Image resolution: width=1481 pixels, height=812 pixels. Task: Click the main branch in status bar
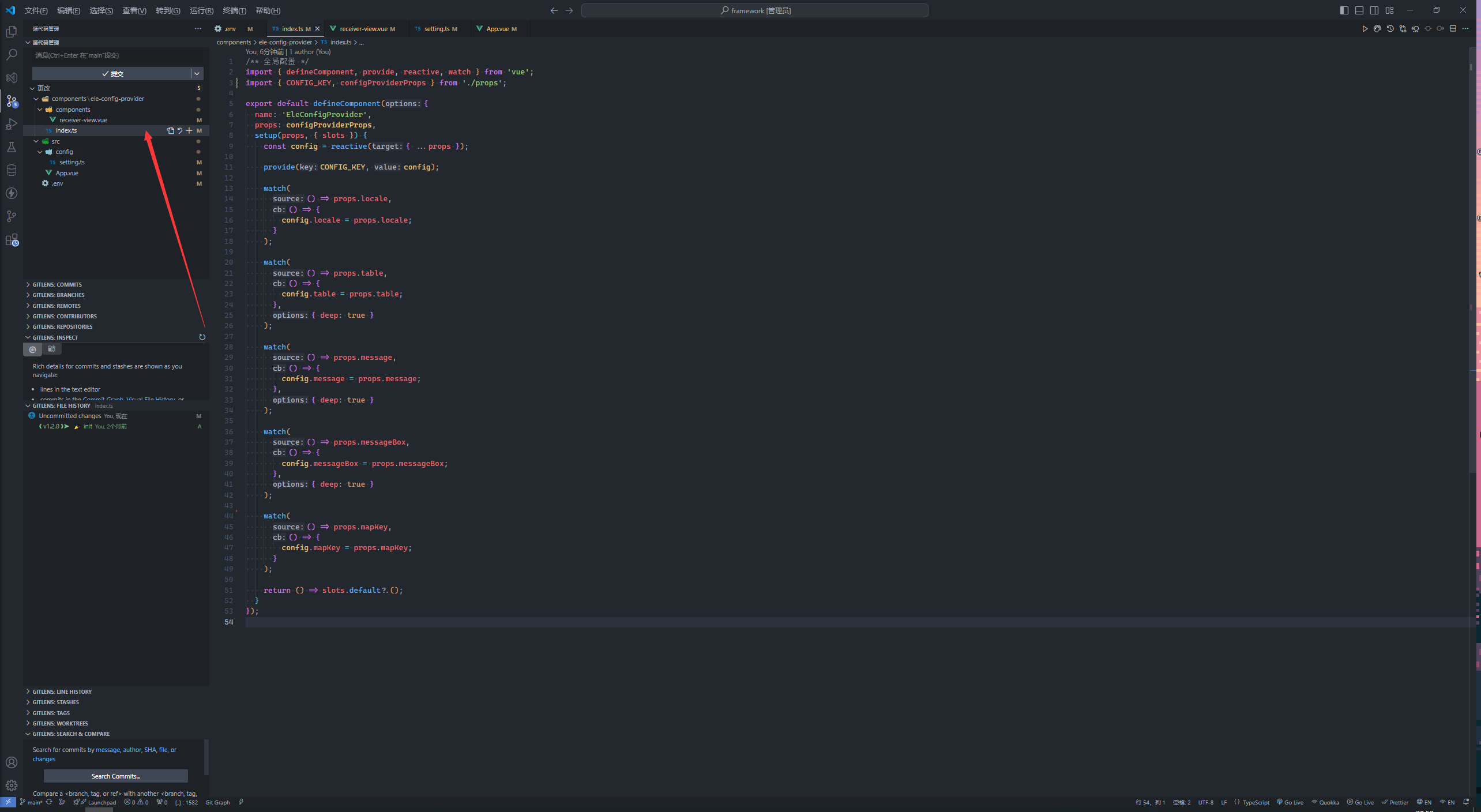tap(31, 802)
